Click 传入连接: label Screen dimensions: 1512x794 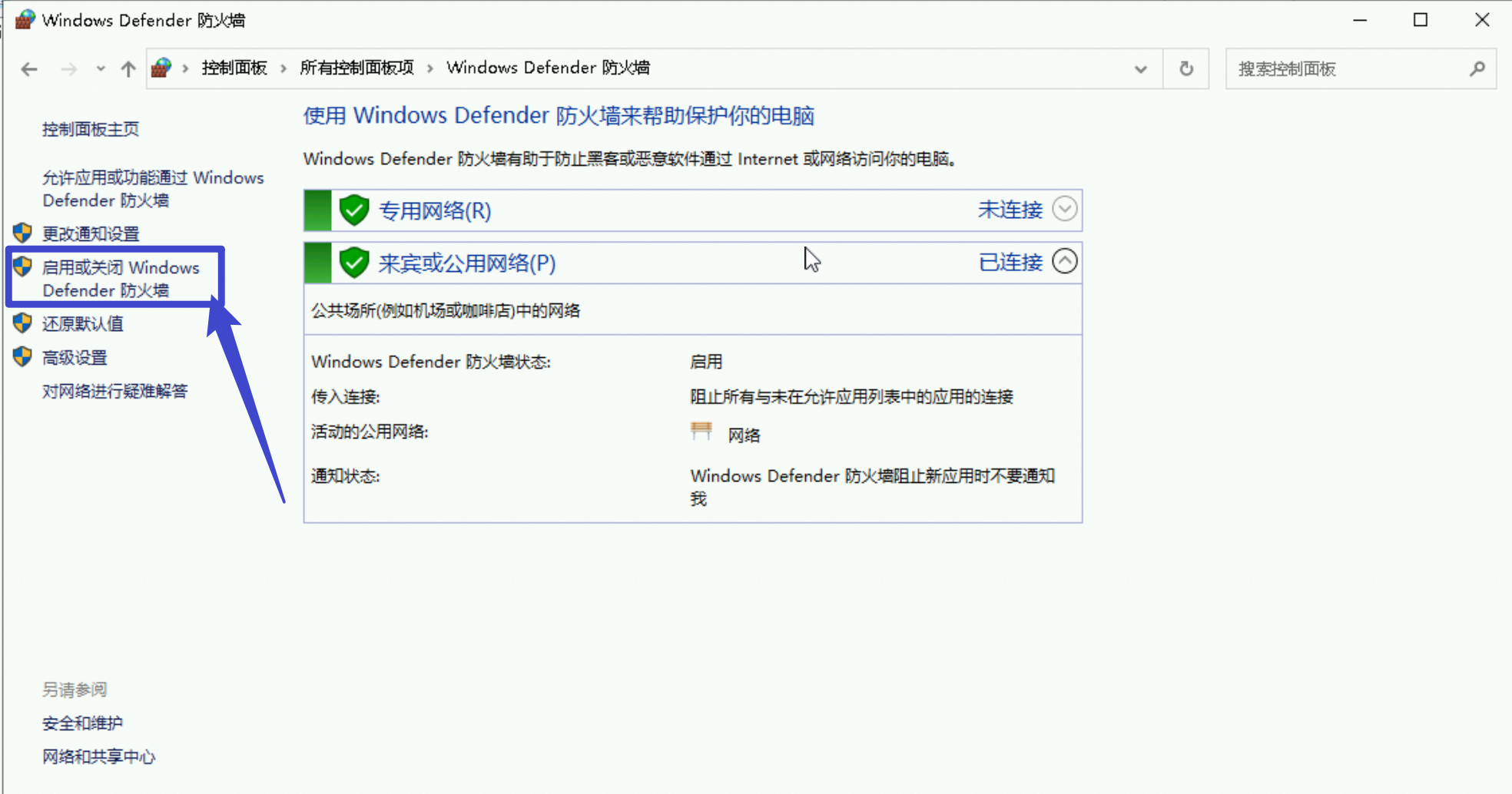click(x=346, y=396)
